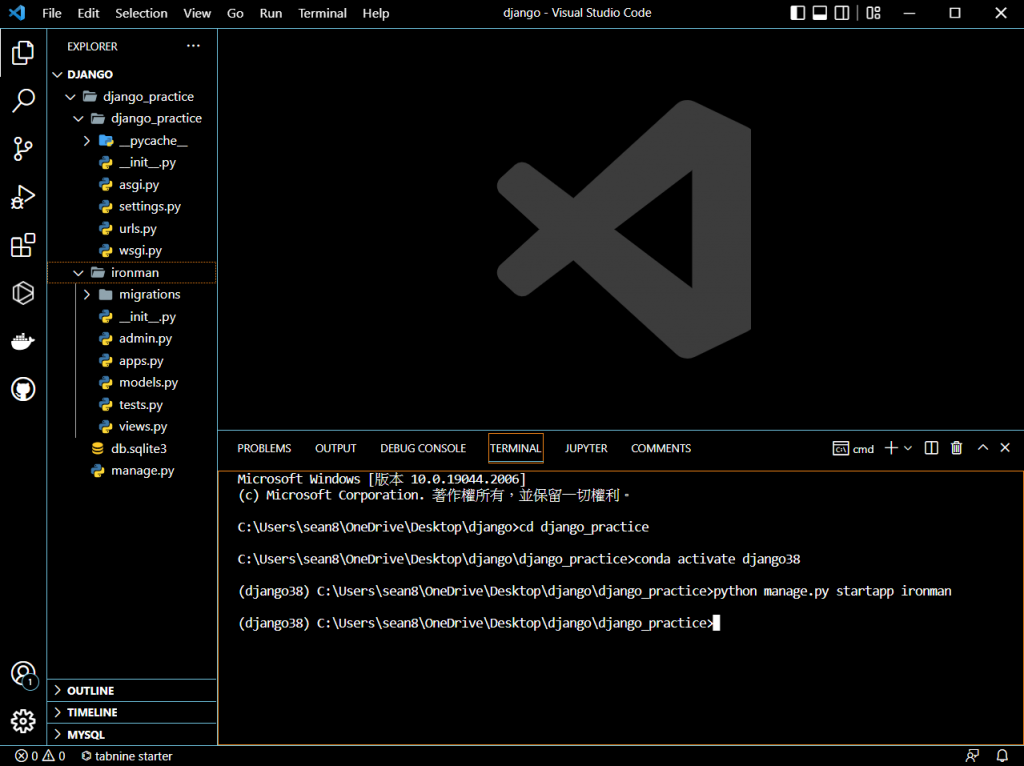Open the View menu
This screenshot has width=1024, height=766.
[197, 13]
